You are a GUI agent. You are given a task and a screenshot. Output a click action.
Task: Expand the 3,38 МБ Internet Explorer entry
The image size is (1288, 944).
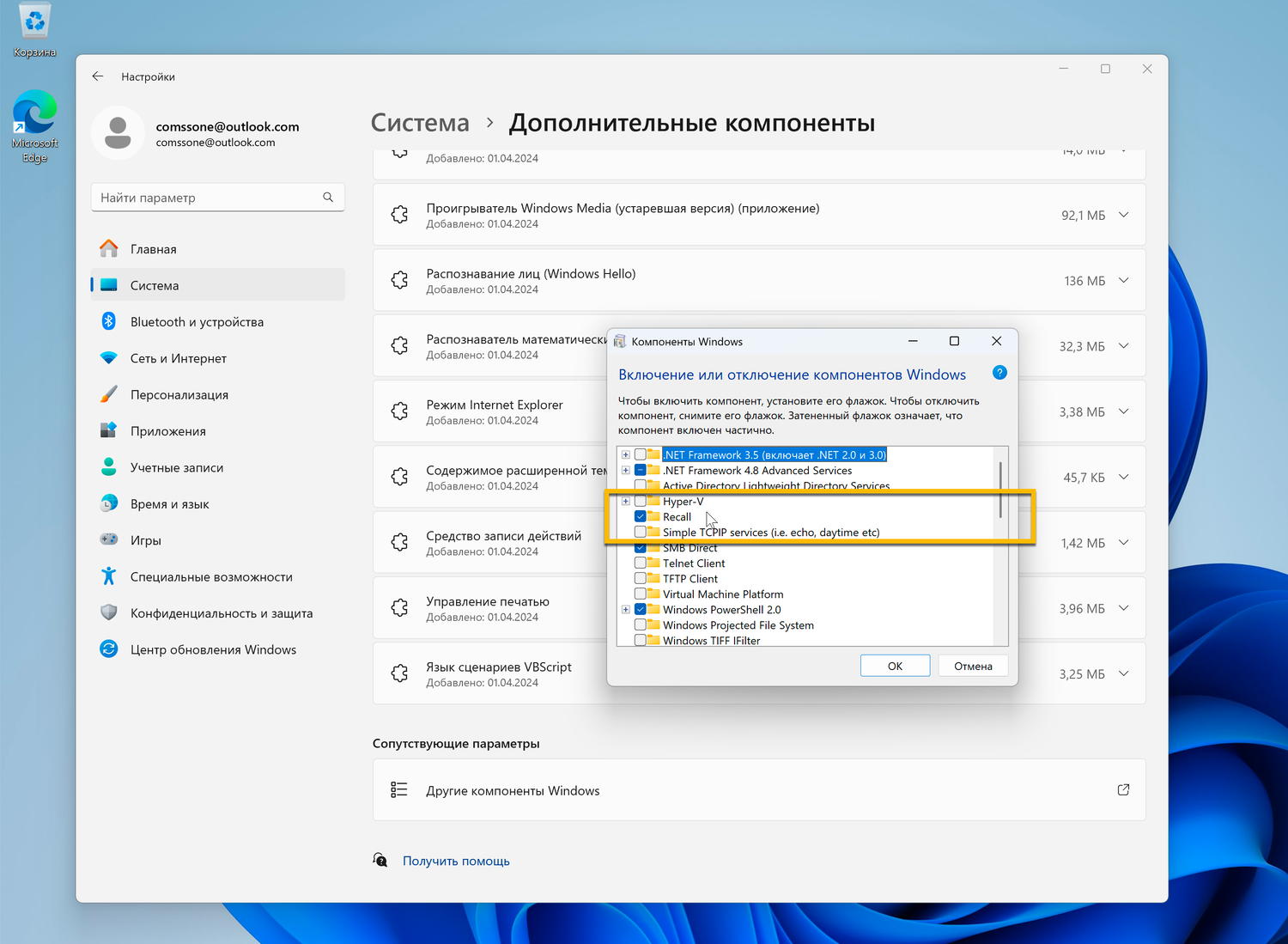[1123, 411]
